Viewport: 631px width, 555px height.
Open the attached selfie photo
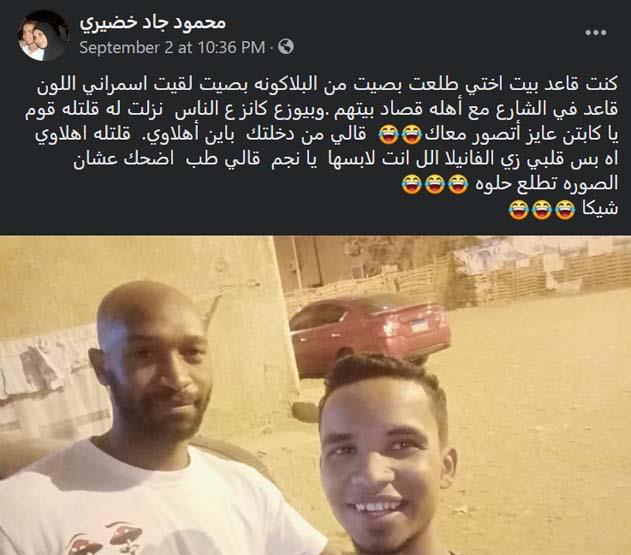tap(316, 395)
